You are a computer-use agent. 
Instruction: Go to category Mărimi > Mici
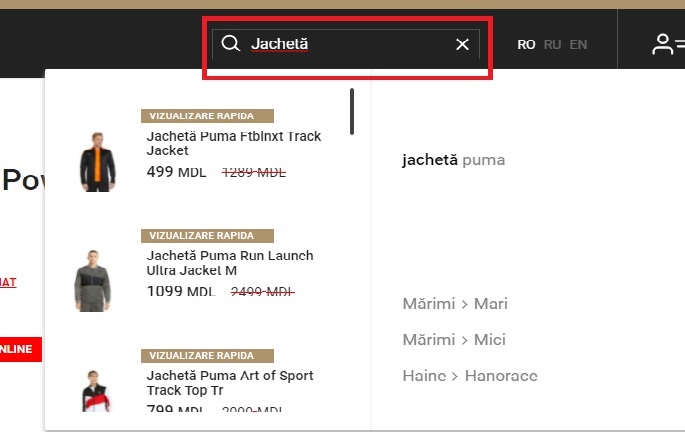pos(454,339)
